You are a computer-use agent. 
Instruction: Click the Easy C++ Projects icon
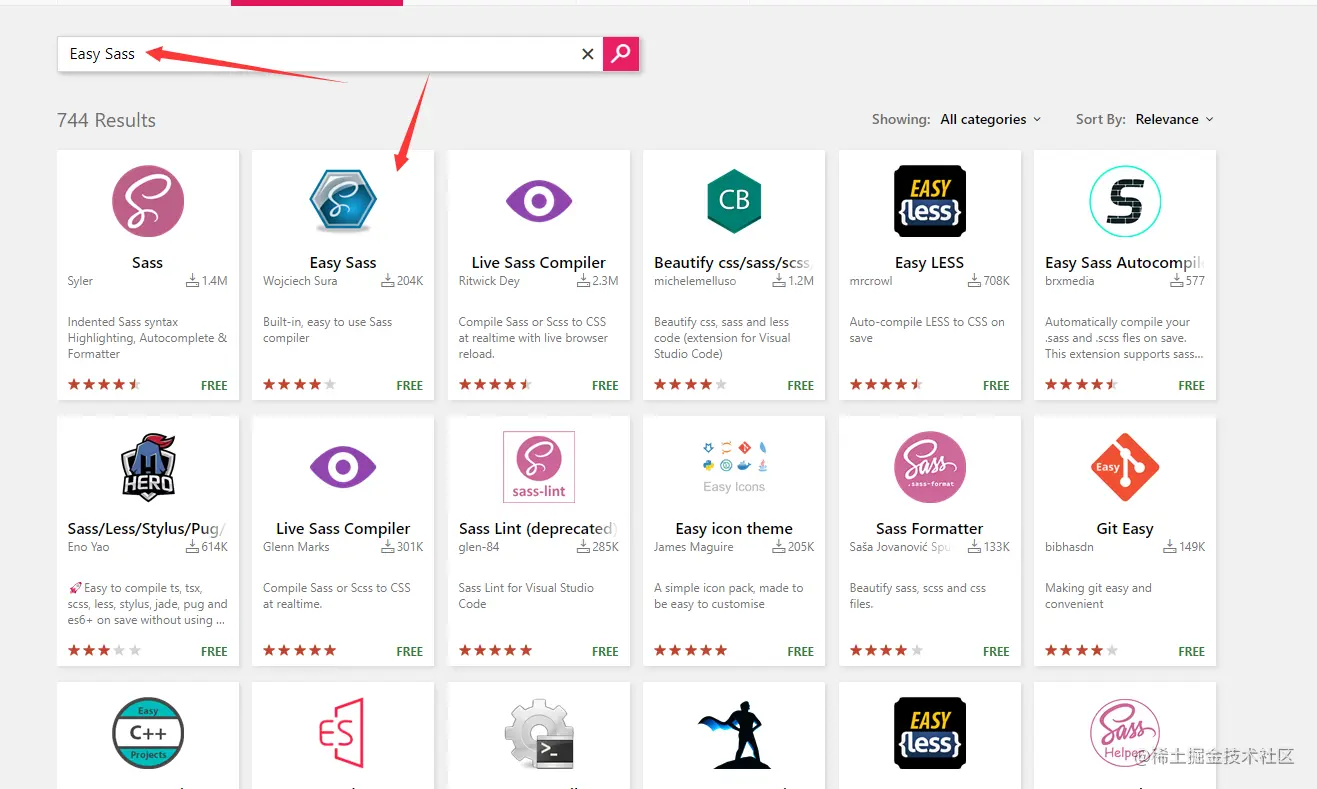point(148,733)
